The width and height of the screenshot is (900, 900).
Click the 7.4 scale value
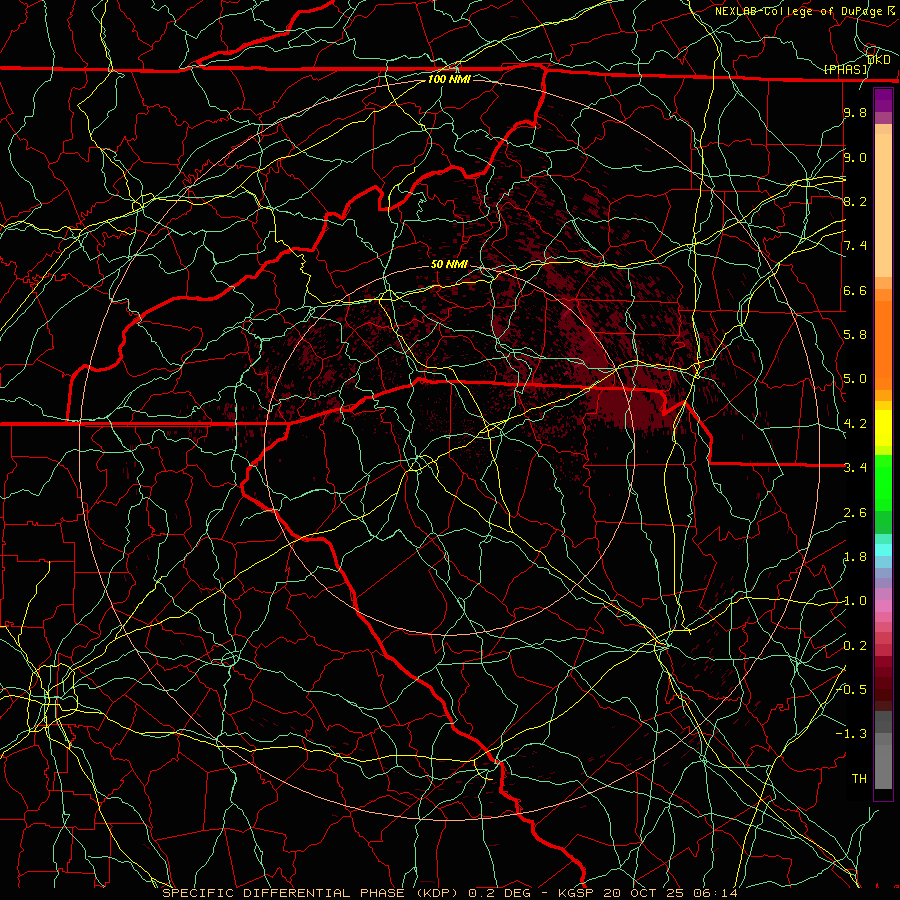(855, 246)
